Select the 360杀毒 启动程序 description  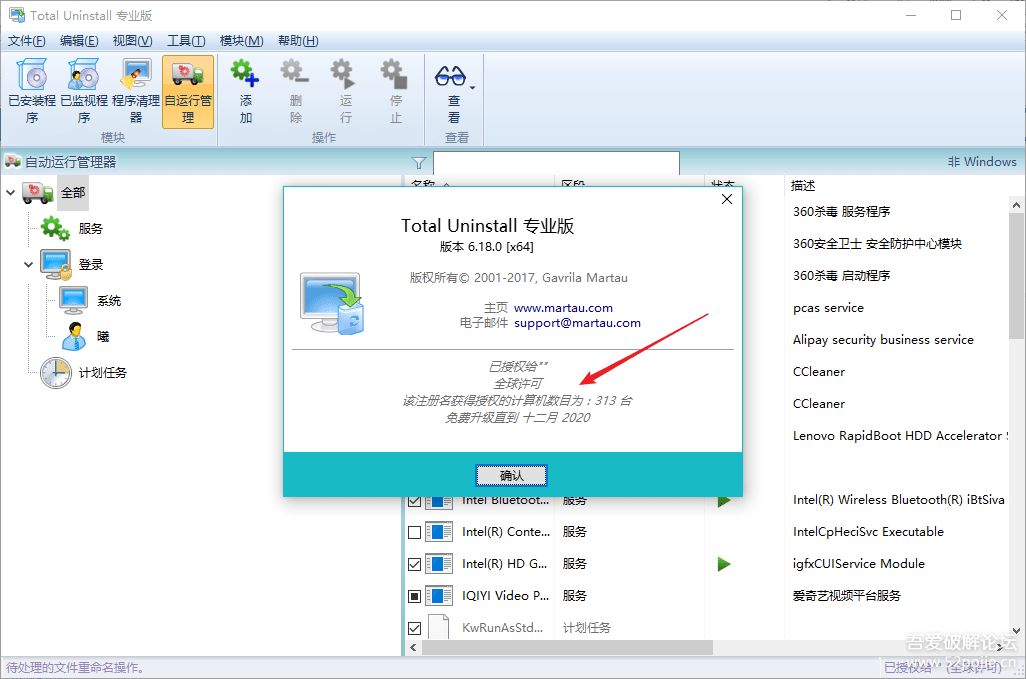pyautogui.click(x=841, y=275)
